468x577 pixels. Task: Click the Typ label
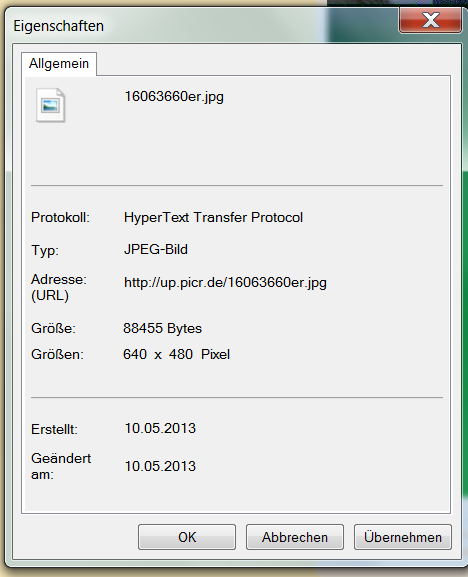[45, 251]
